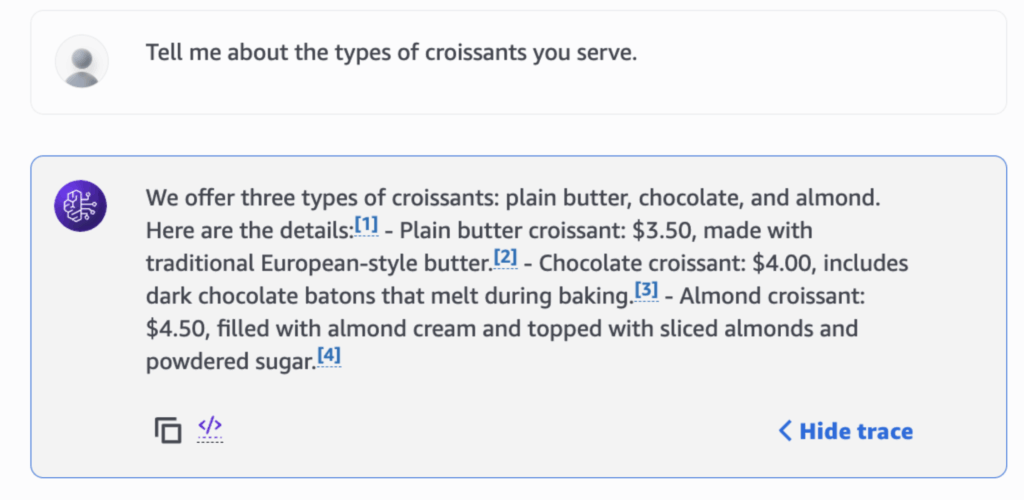Click the "traditional European-style butter" phrase
Viewport: 1024px width, 500px height.
[x=318, y=264]
